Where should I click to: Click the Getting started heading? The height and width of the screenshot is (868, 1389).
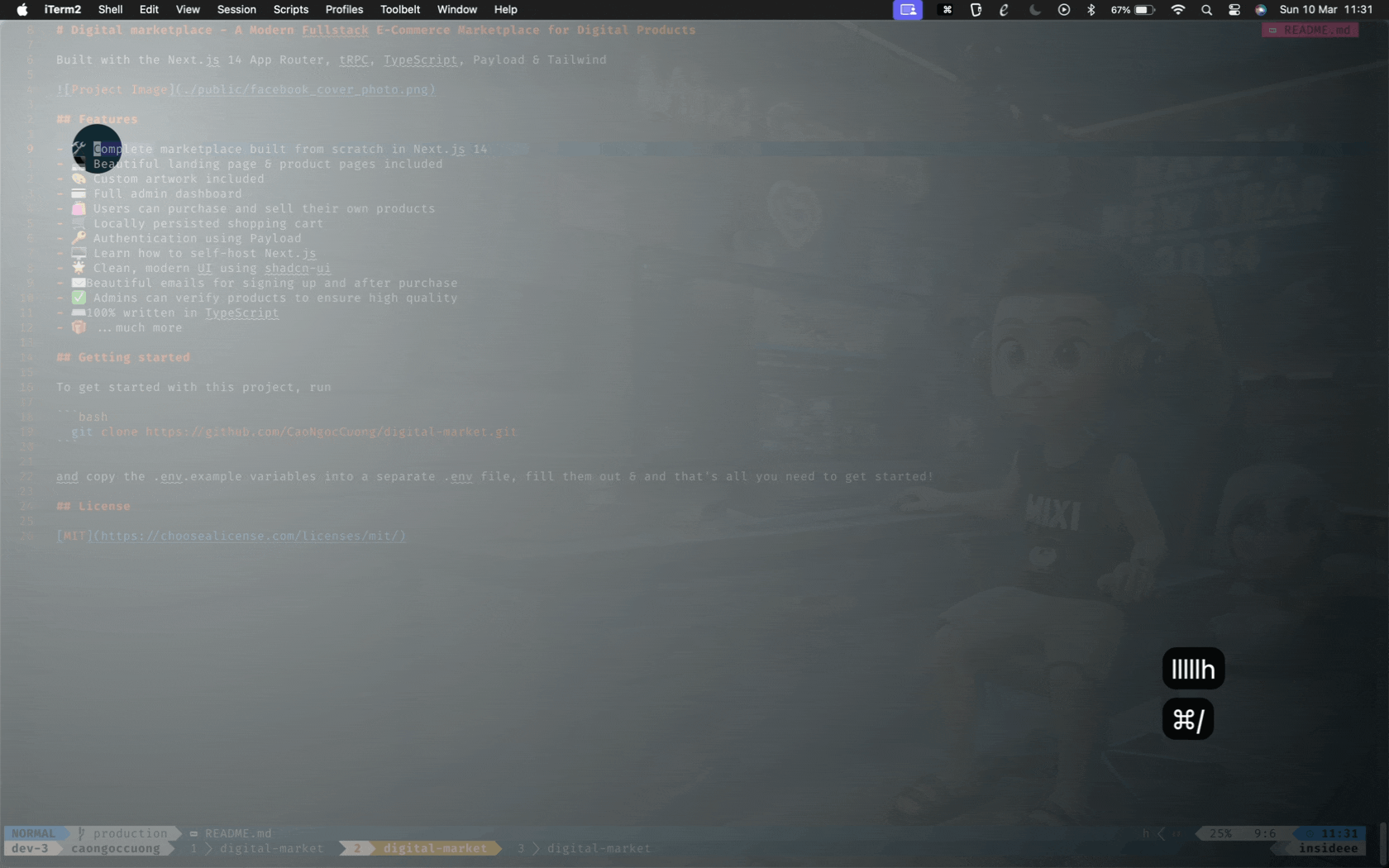123,357
